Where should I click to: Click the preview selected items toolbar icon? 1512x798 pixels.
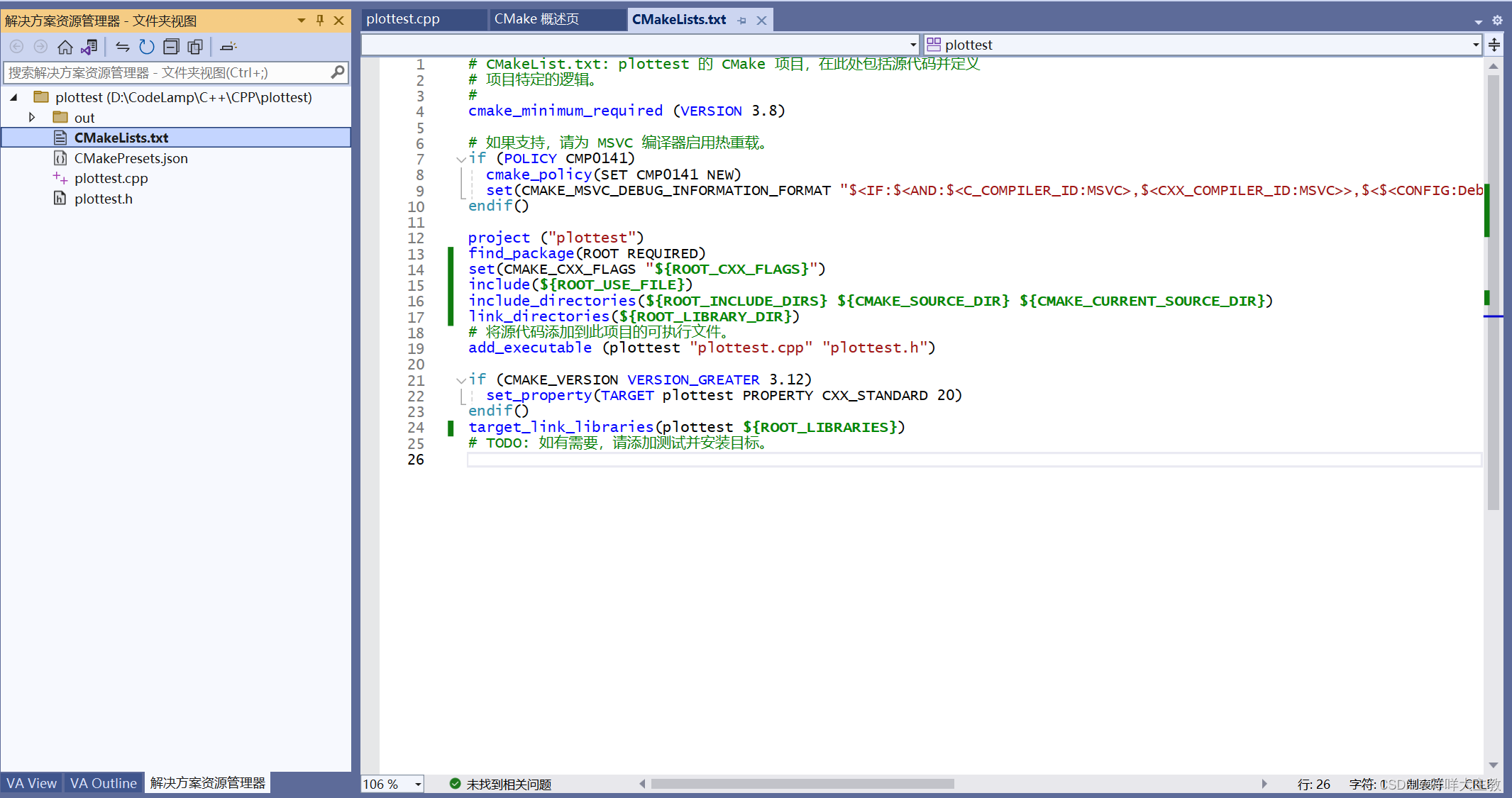point(195,46)
